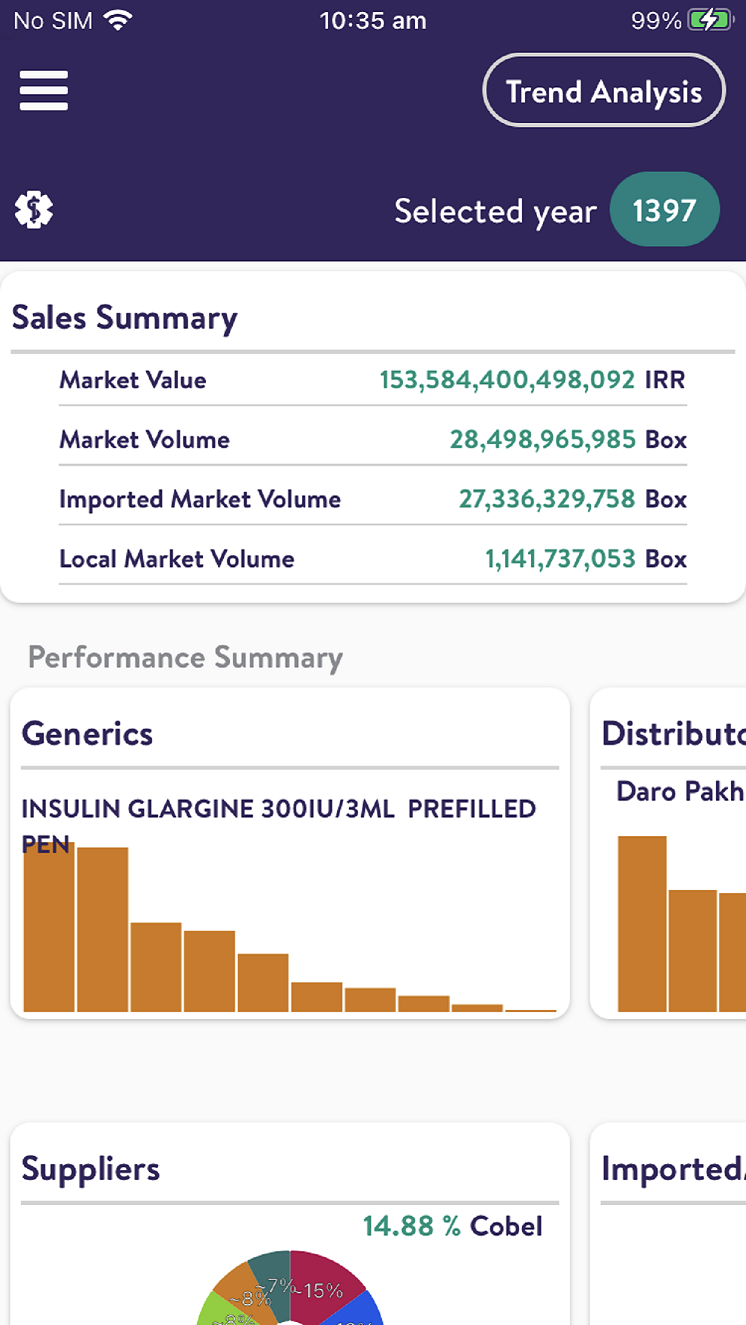This screenshot has height=1325, width=746.
Task: Tap the 10:35 am clock
Action: 373,20
